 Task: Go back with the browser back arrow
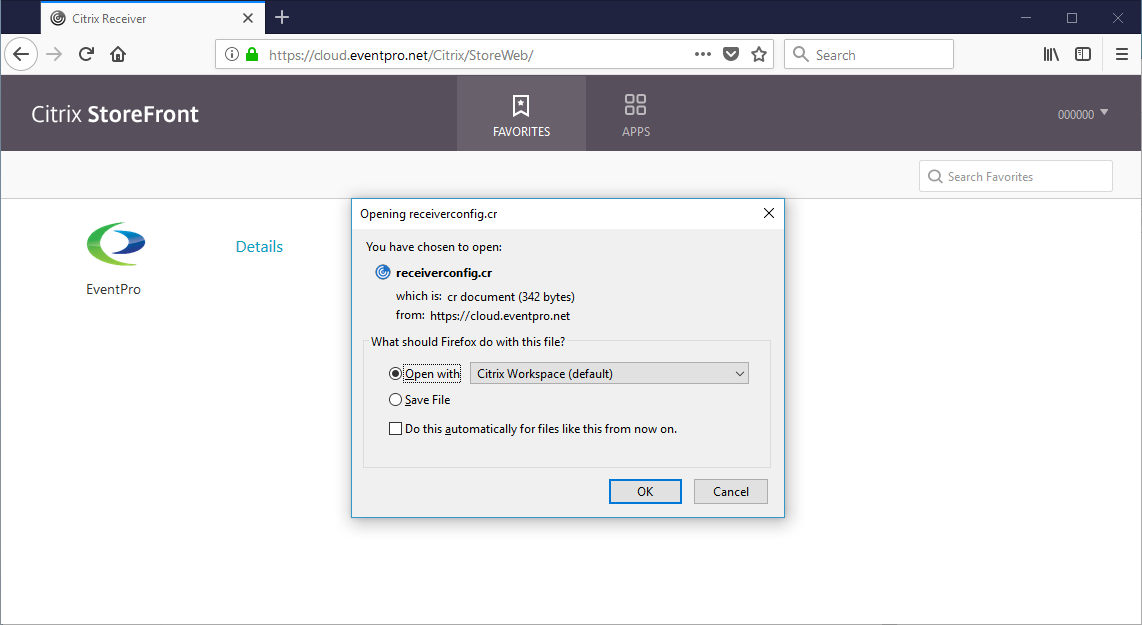click(x=21, y=55)
